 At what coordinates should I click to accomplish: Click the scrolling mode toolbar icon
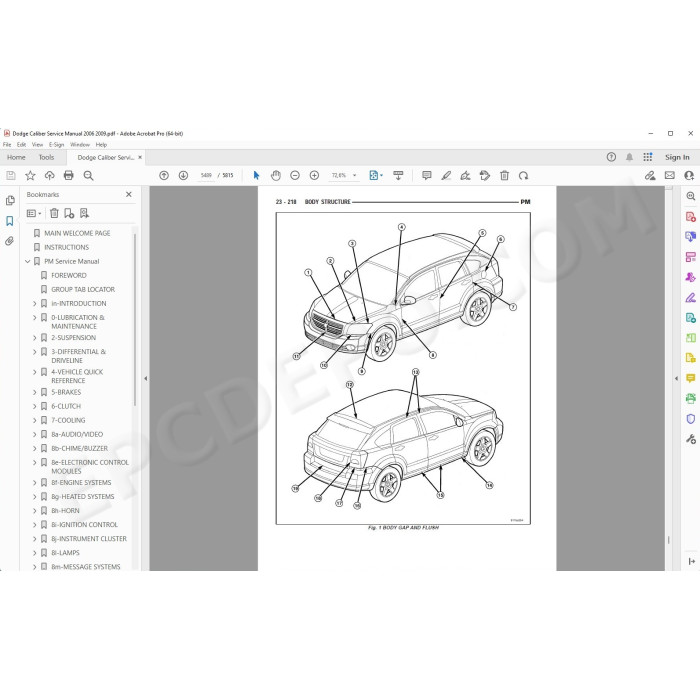[x=398, y=175]
